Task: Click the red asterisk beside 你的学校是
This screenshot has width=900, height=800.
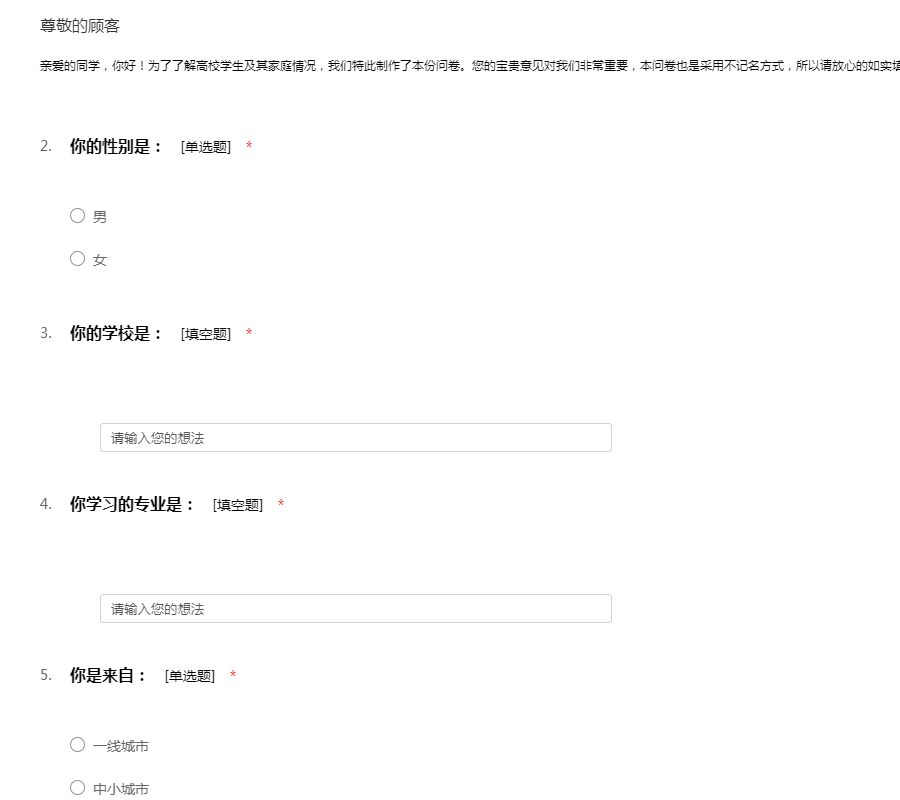Action: click(249, 335)
